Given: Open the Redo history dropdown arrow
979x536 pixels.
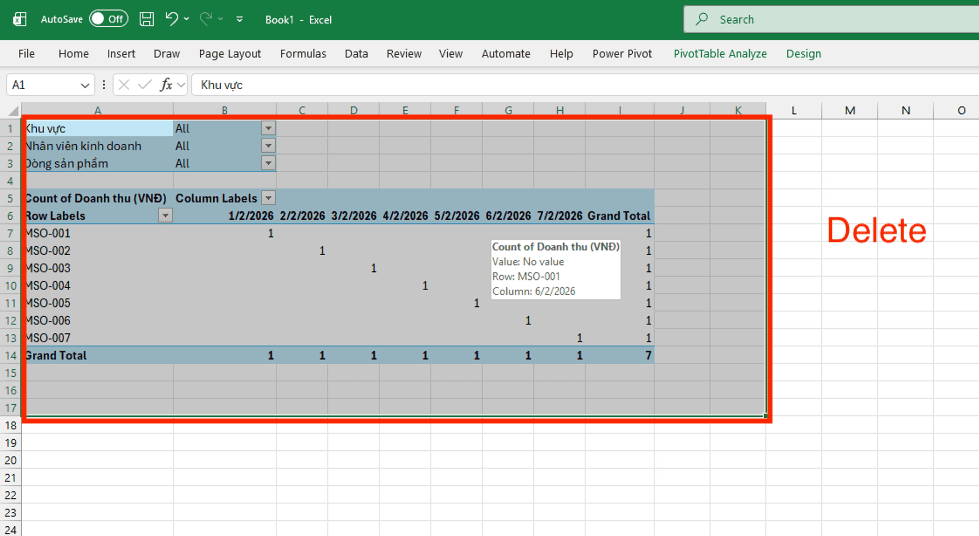Looking at the screenshot, I should pyautogui.click(x=220, y=19).
